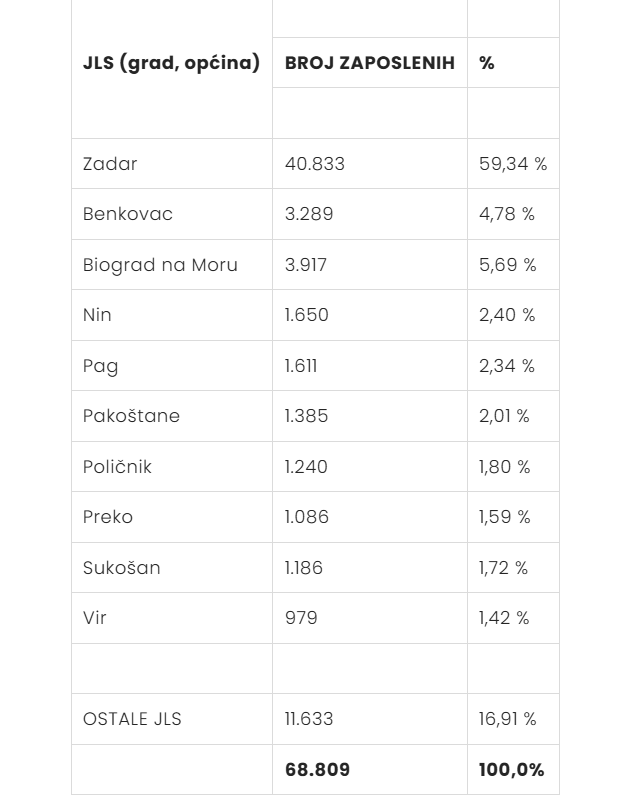Click the Zadar row name cell
This screenshot has height=811, width=630.
110,164
